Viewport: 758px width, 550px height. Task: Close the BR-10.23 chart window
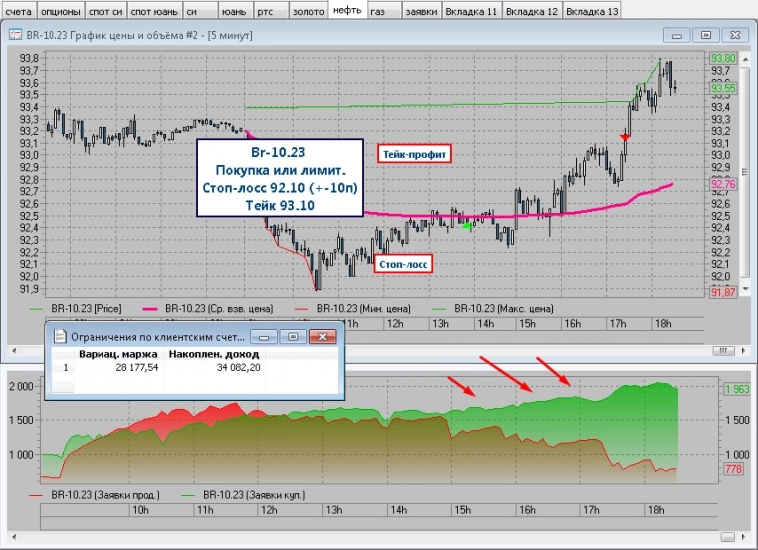pyautogui.click(x=735, y=35)
